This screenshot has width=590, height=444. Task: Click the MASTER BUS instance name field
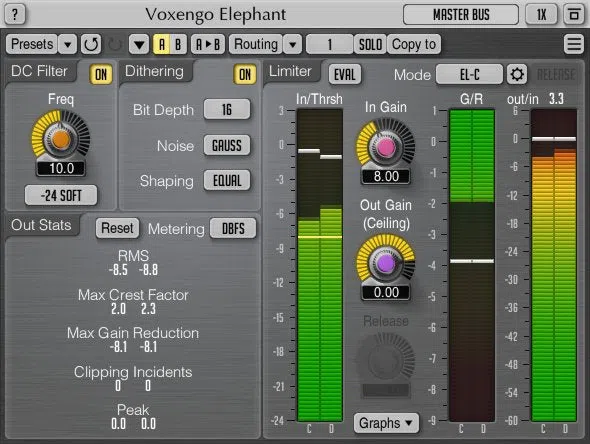pyautogui.click(x=461, y=14)
